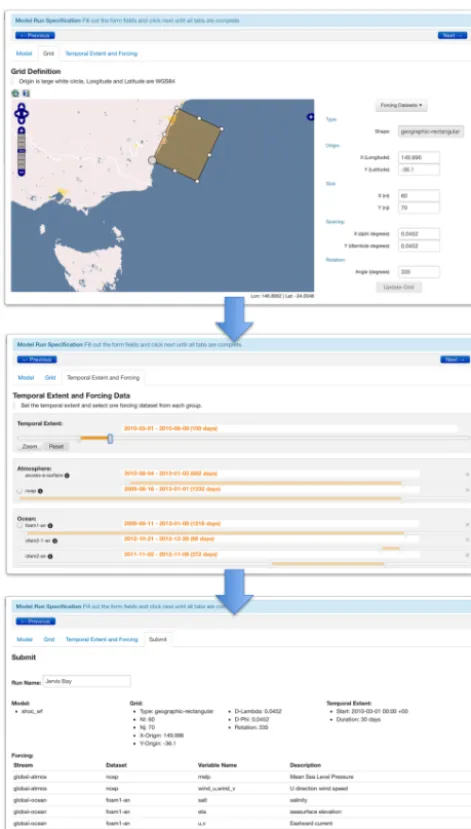Click Previous in the Grid Definition panel
This screenshot has width=471, height=829.
click(x=35, y=35)
